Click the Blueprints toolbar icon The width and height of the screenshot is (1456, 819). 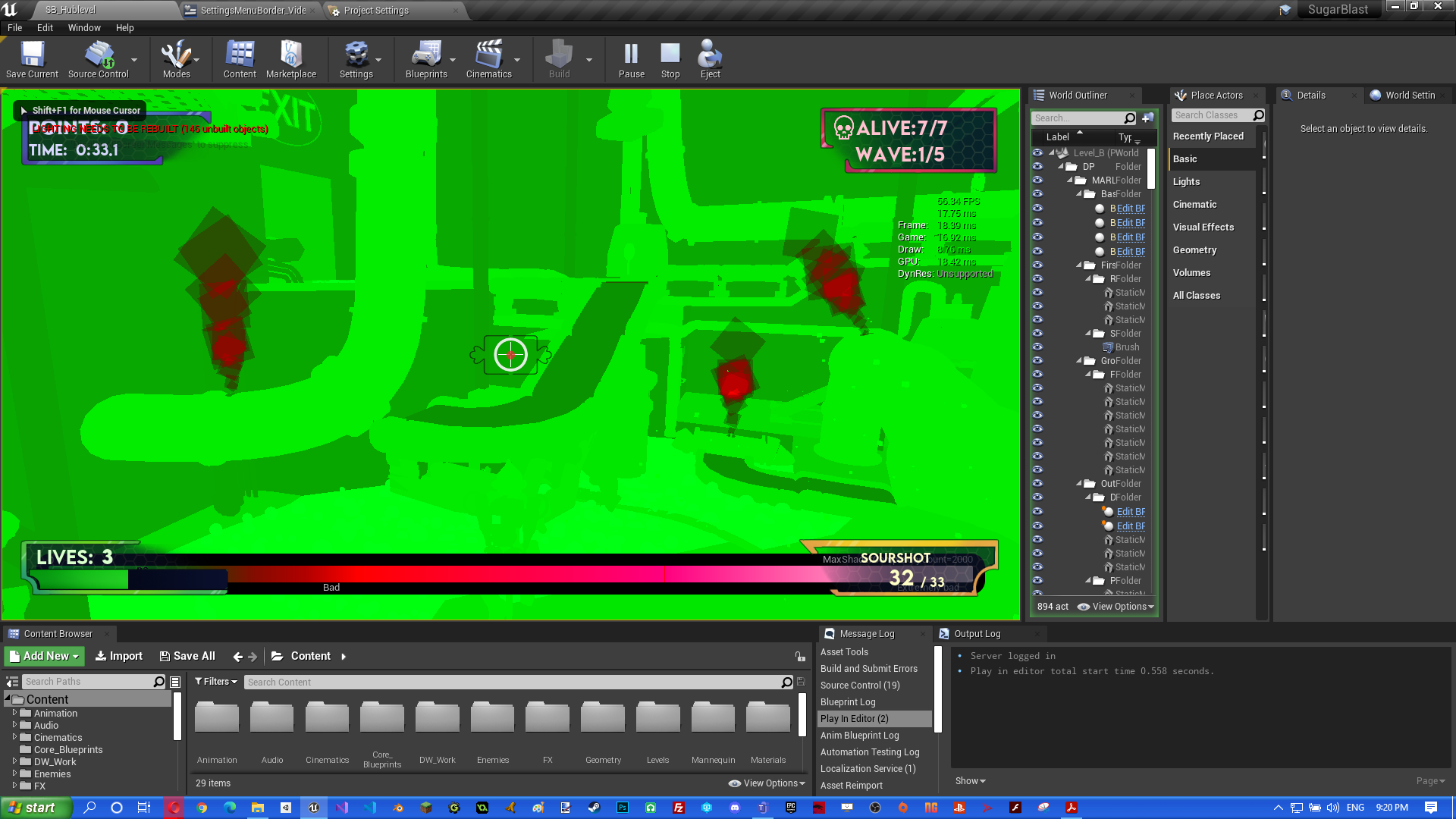coord(426,59)
